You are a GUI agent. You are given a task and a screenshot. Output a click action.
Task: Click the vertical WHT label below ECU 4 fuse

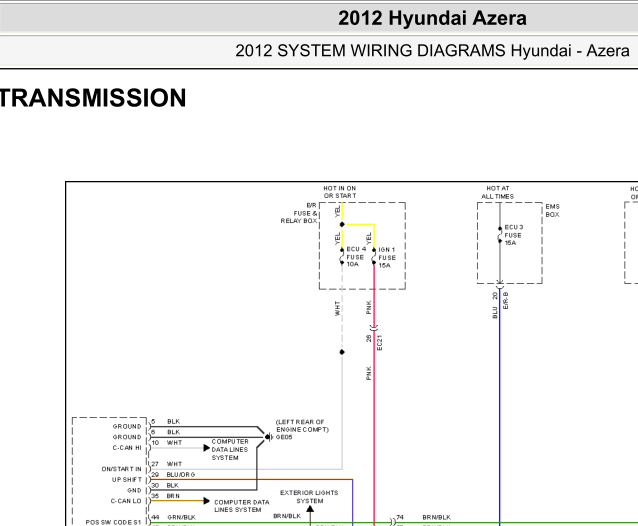tap(337, 308)
